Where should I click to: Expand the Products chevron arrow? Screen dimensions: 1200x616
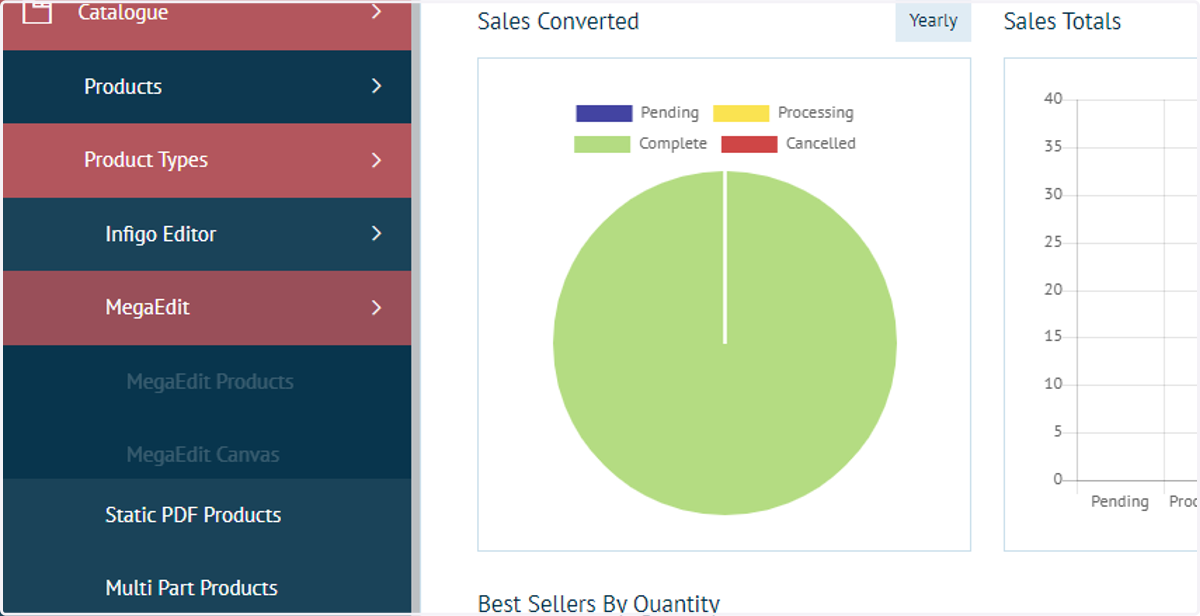coord(376,86)
